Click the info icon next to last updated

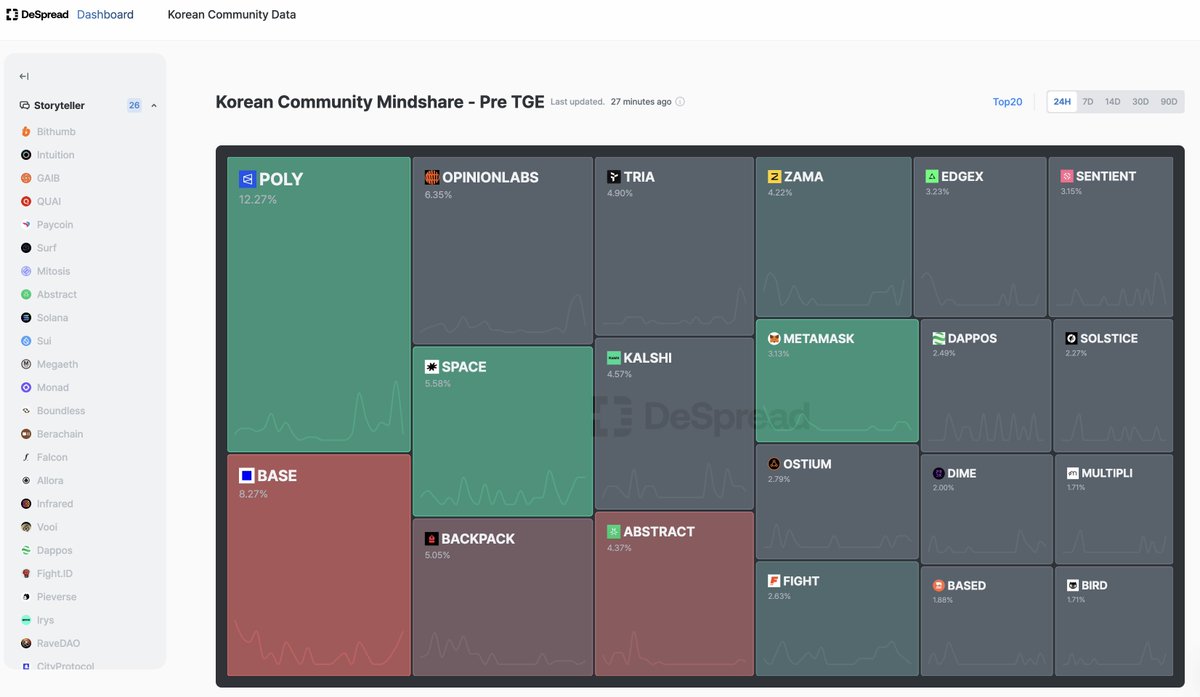click(x=681, y=102)
